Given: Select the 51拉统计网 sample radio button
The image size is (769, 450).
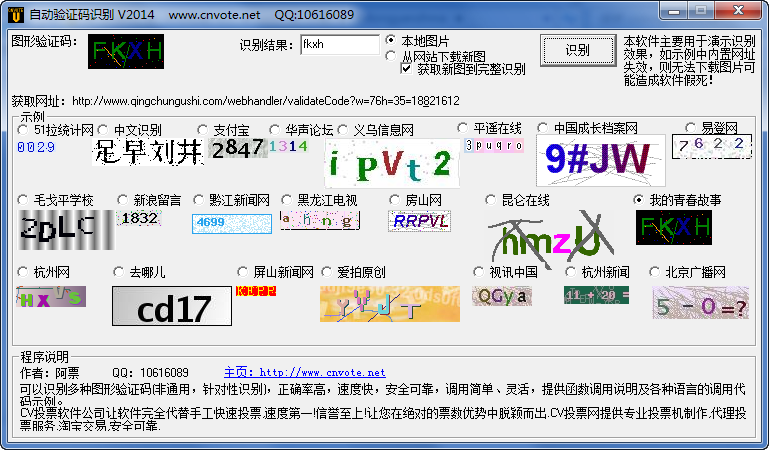Looking at the screenshot, I should (x=24, y=129).
